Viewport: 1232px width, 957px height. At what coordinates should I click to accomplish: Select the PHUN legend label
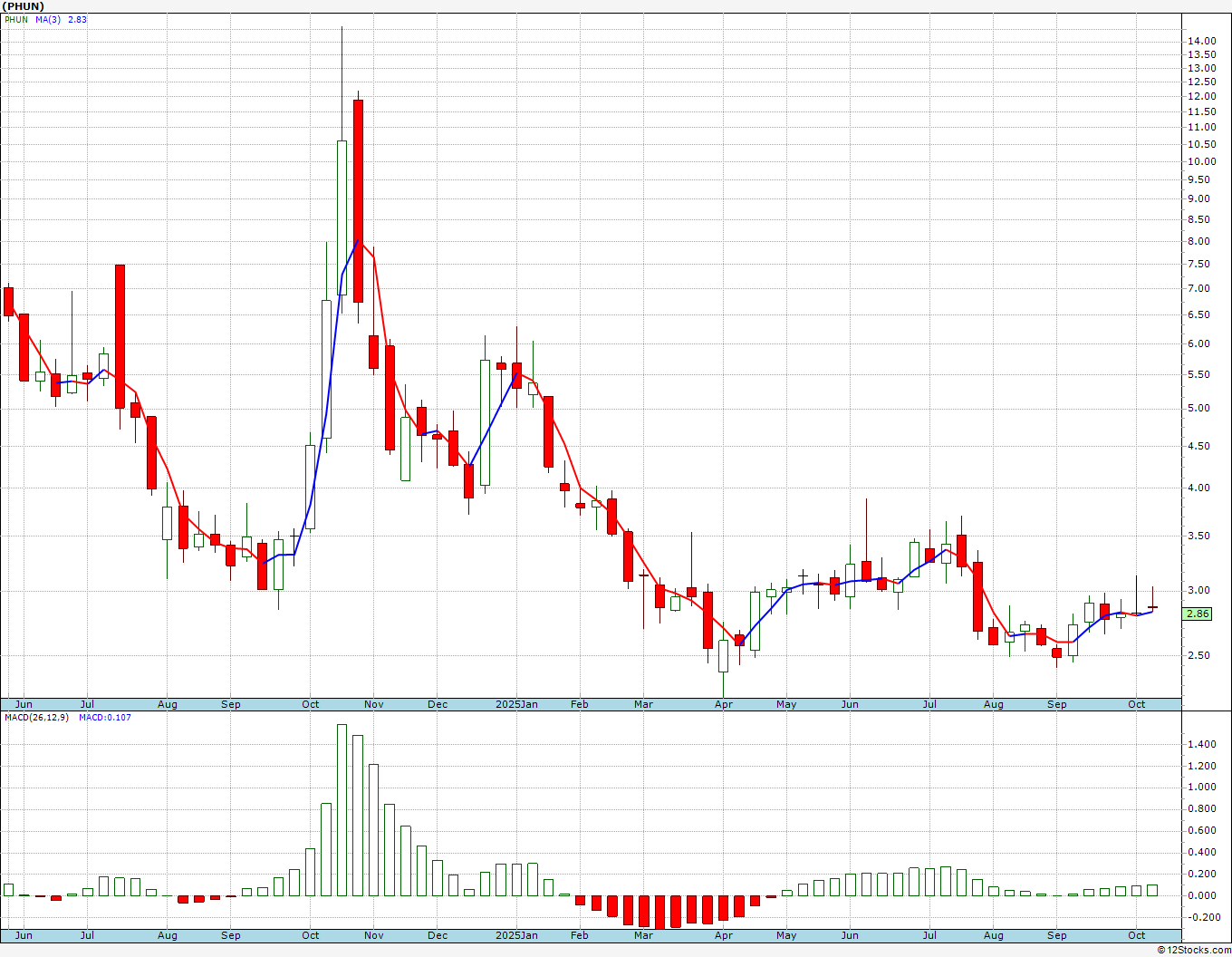click(16, 19)
